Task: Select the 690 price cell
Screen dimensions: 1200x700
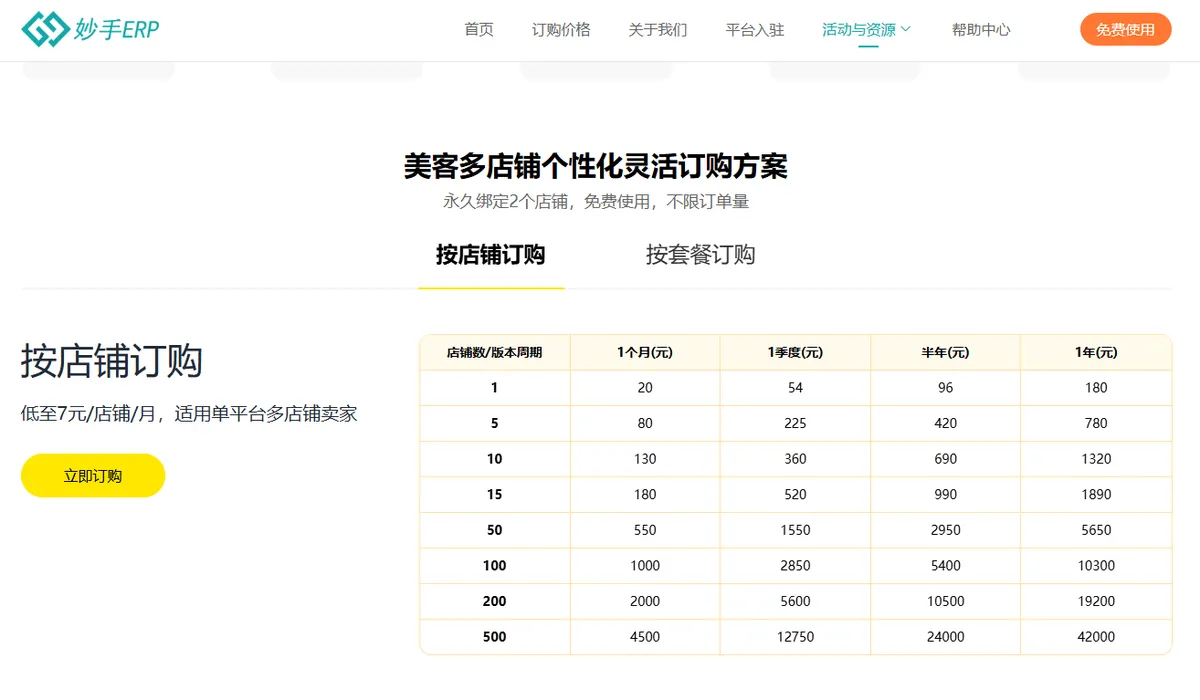Action: 945,459
